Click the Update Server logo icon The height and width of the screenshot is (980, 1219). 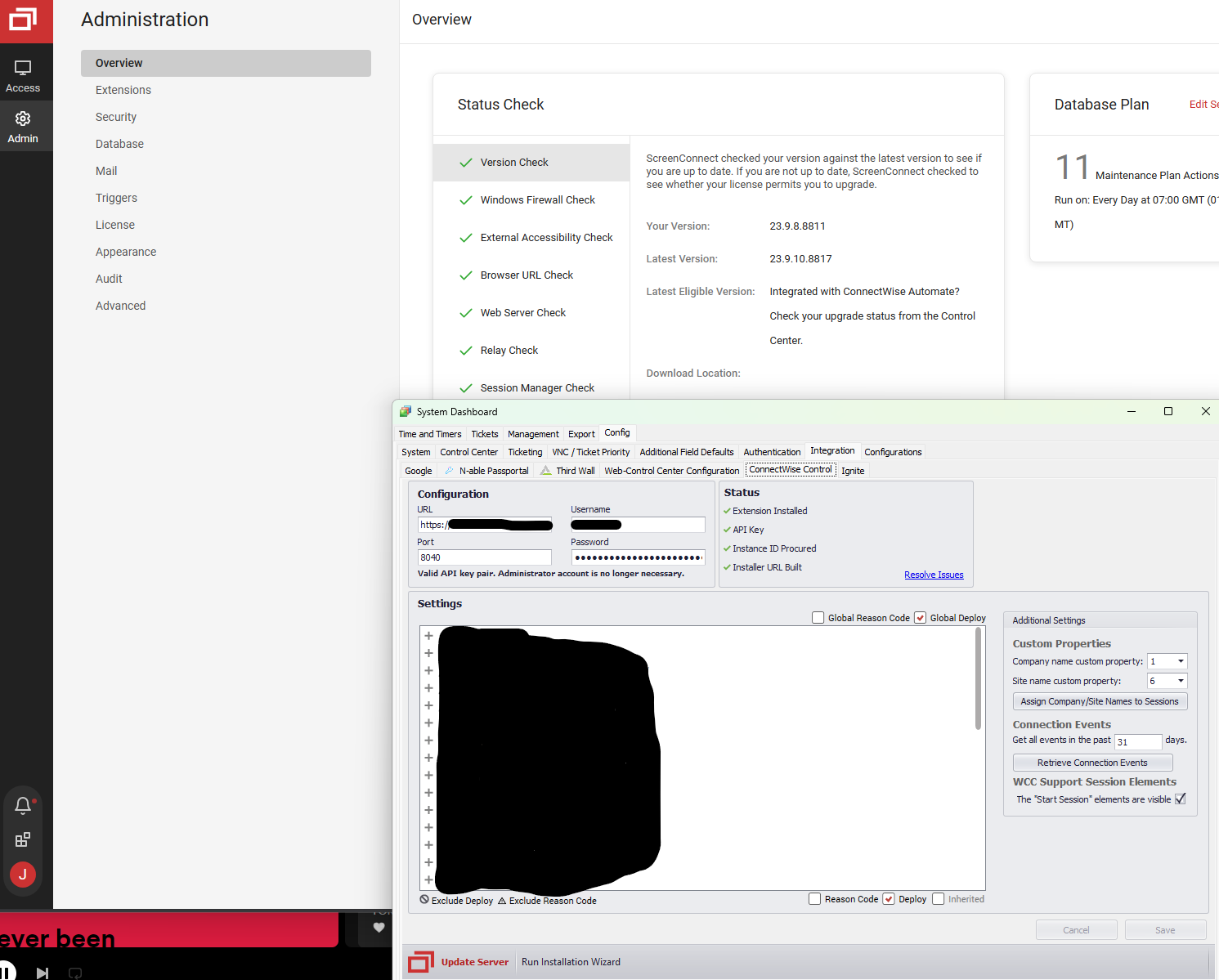click(x=420, y=962)
